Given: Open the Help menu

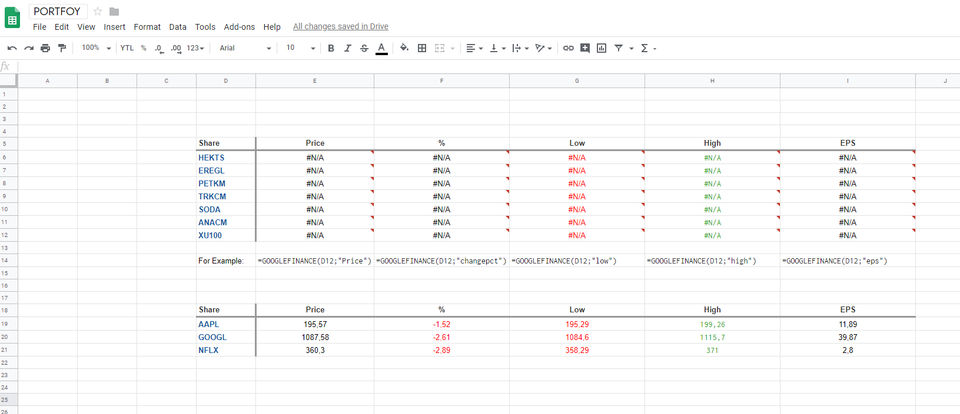Looking at the screenshot, I should pos(272,27).
